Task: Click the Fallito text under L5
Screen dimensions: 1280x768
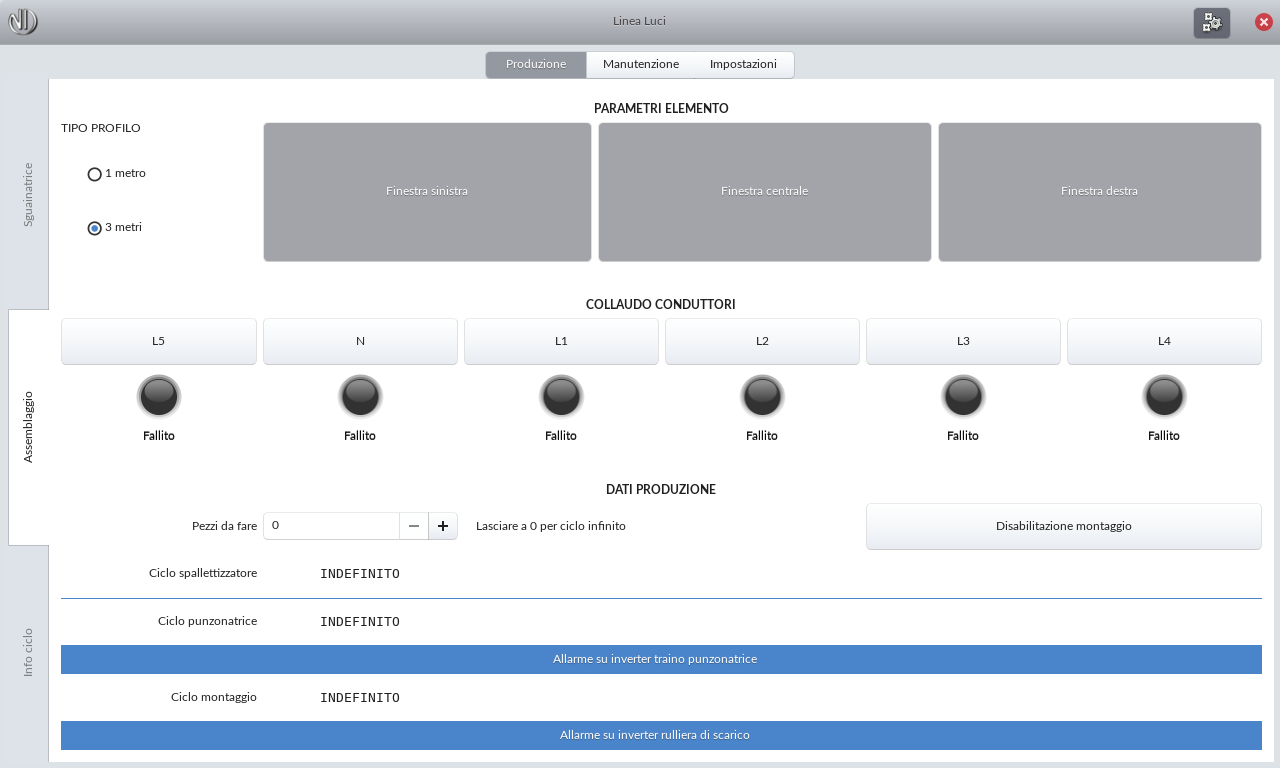Action: pyautogui.click(x=159, y=436)
